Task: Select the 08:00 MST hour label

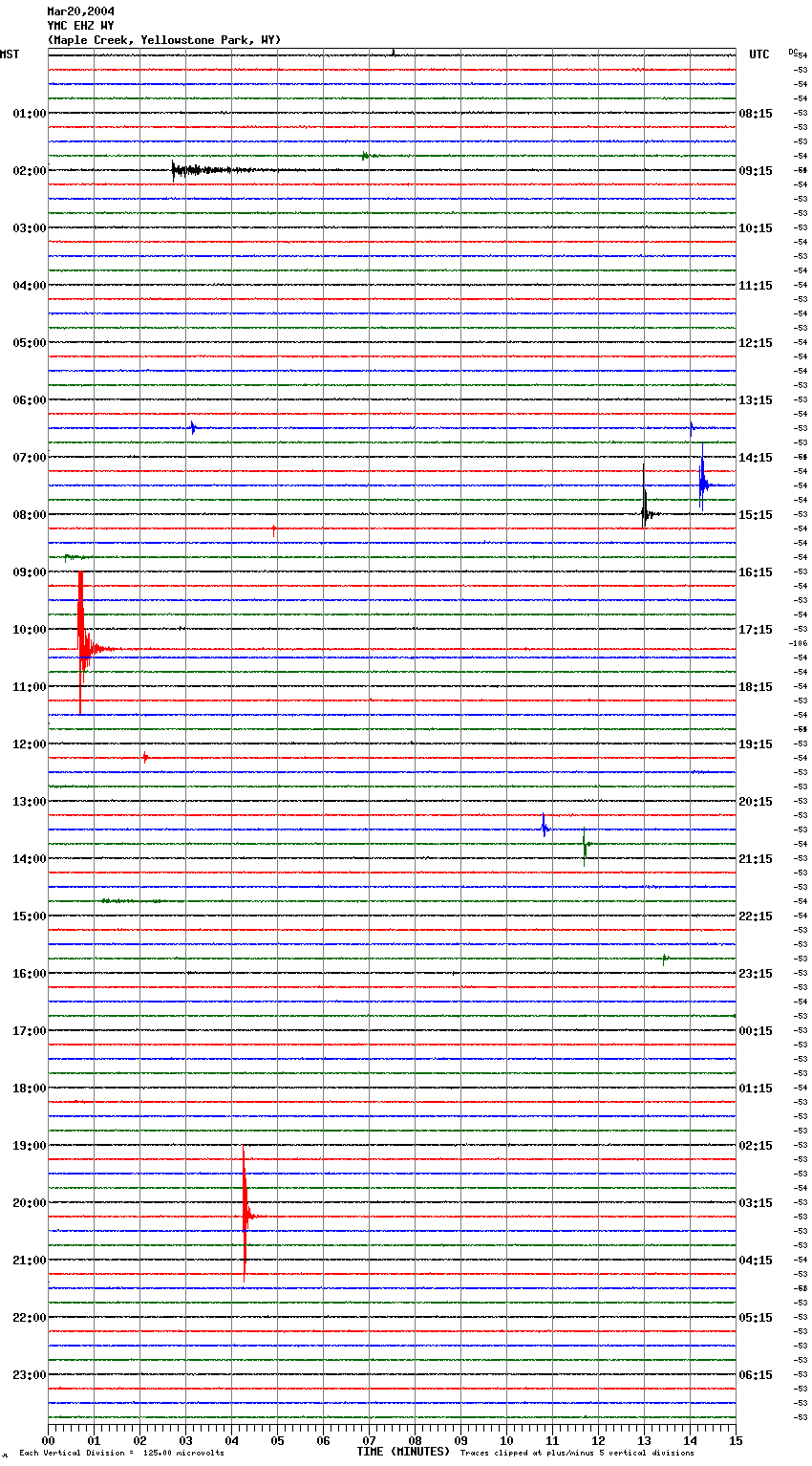Action: pos(30,515)
